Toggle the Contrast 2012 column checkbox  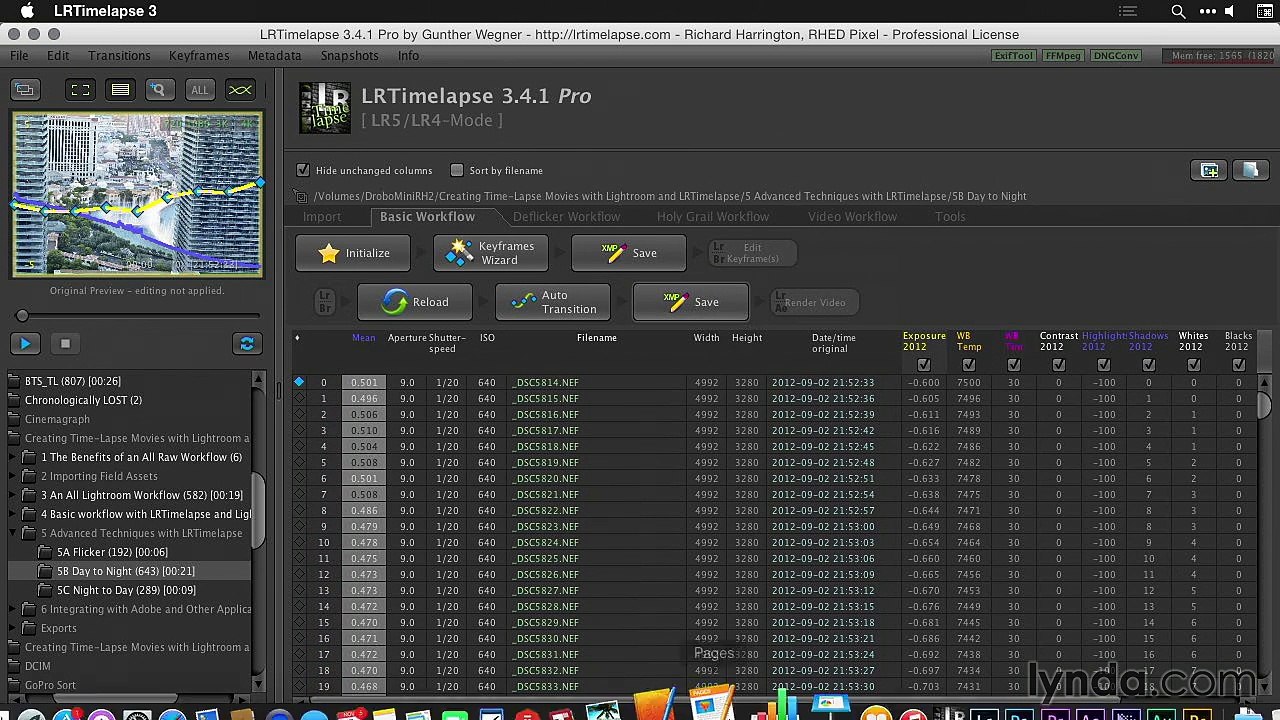pyautogui.click(x=1059, y=365)
